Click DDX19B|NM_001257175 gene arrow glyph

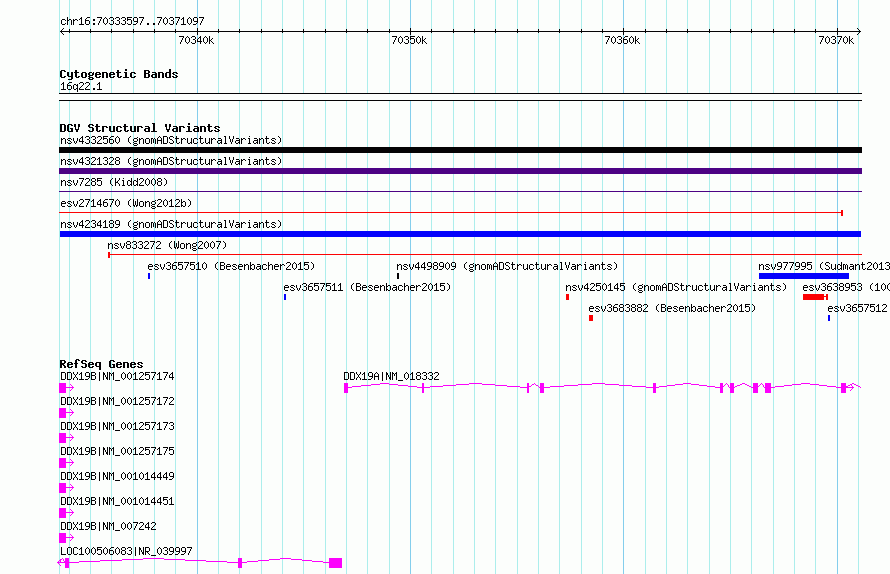pyautogui.click(x=66, y=463)
